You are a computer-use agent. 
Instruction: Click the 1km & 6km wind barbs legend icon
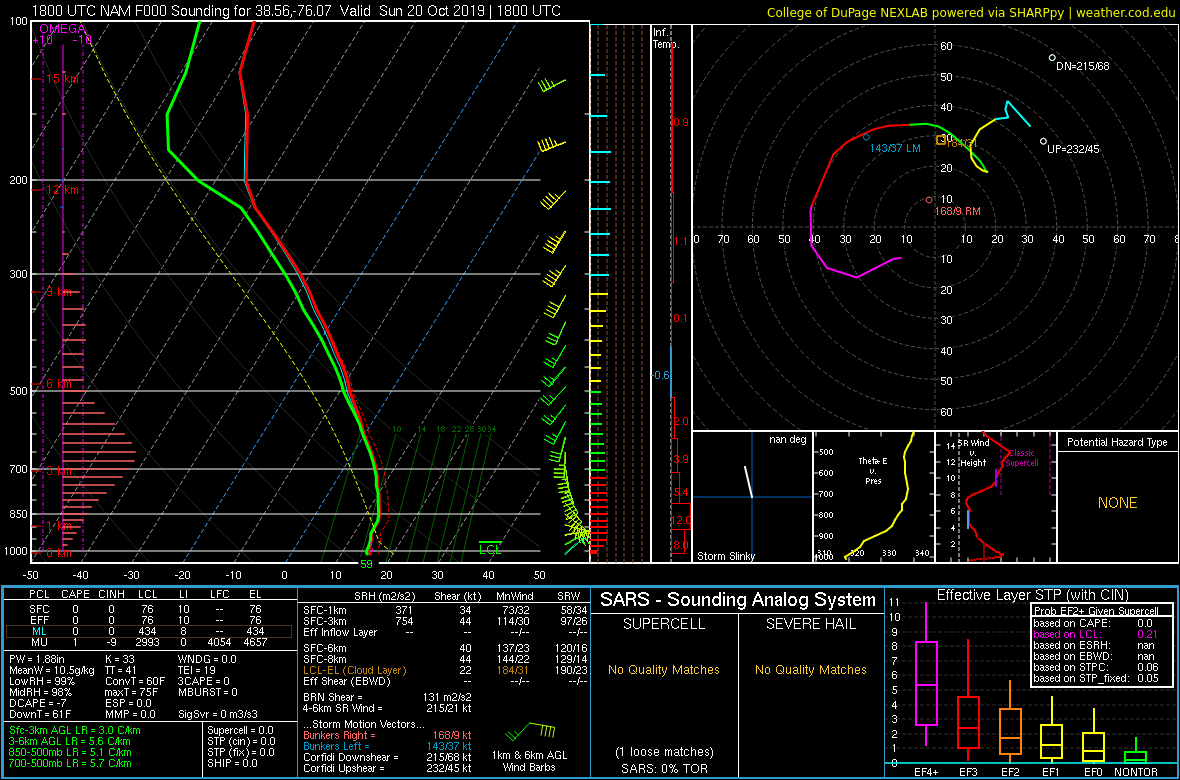[531, 731]
